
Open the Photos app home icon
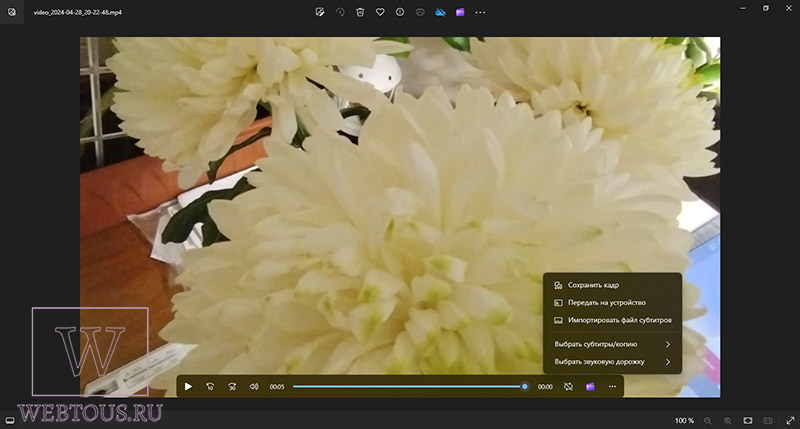click(12, 12)
